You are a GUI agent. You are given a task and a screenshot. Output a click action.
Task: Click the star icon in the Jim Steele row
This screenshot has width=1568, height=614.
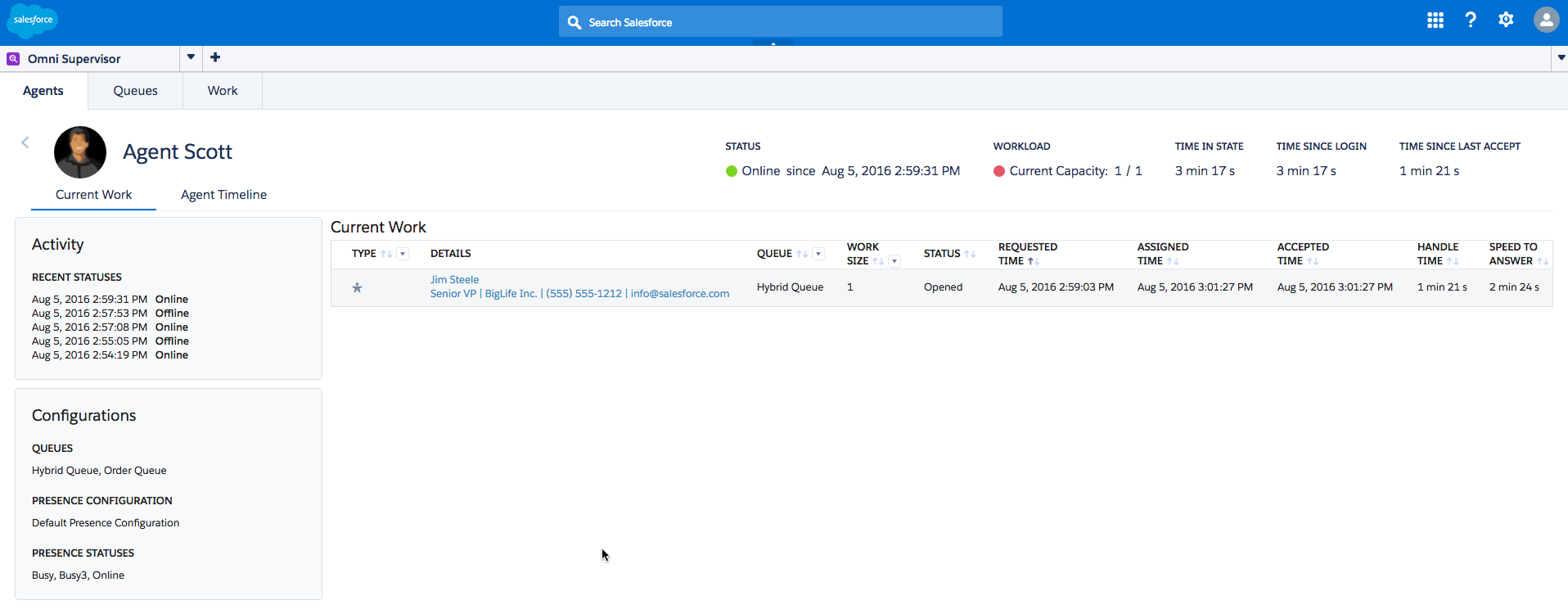tap(357, 287)
